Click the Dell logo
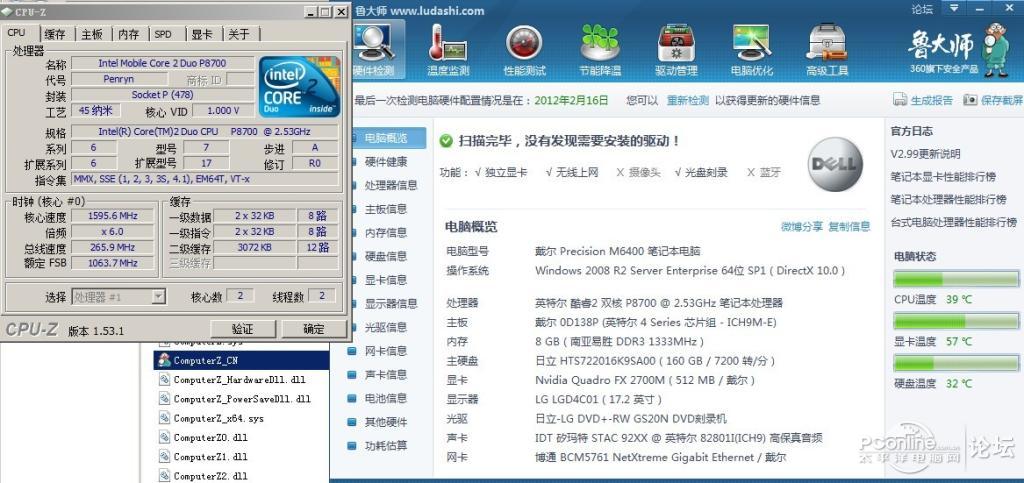The width and height of the screenshot is (1024, 483). click(835, 164)
